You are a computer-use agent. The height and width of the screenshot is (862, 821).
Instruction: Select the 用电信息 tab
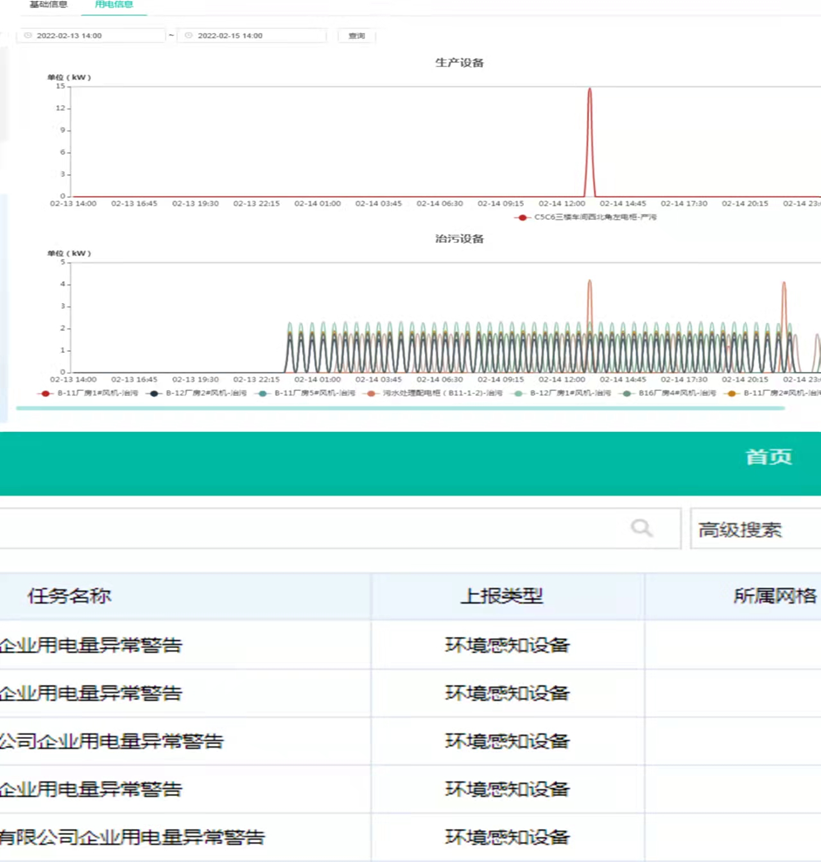tap(114, 4)
